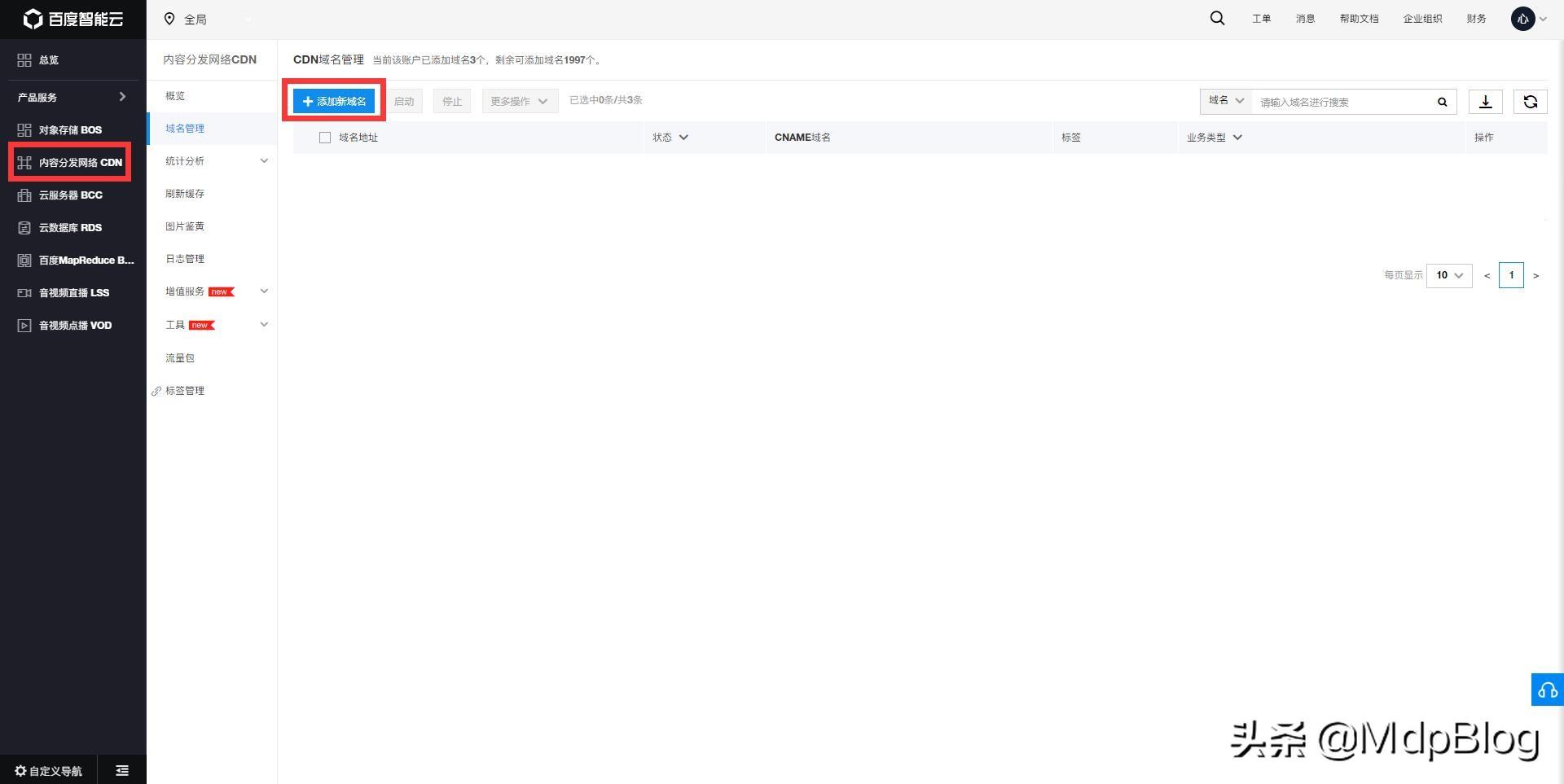The image size is (1564, 784).
Task: Click the 总览 grid icon
Action: pyautogui.click(x=24, y=60)
